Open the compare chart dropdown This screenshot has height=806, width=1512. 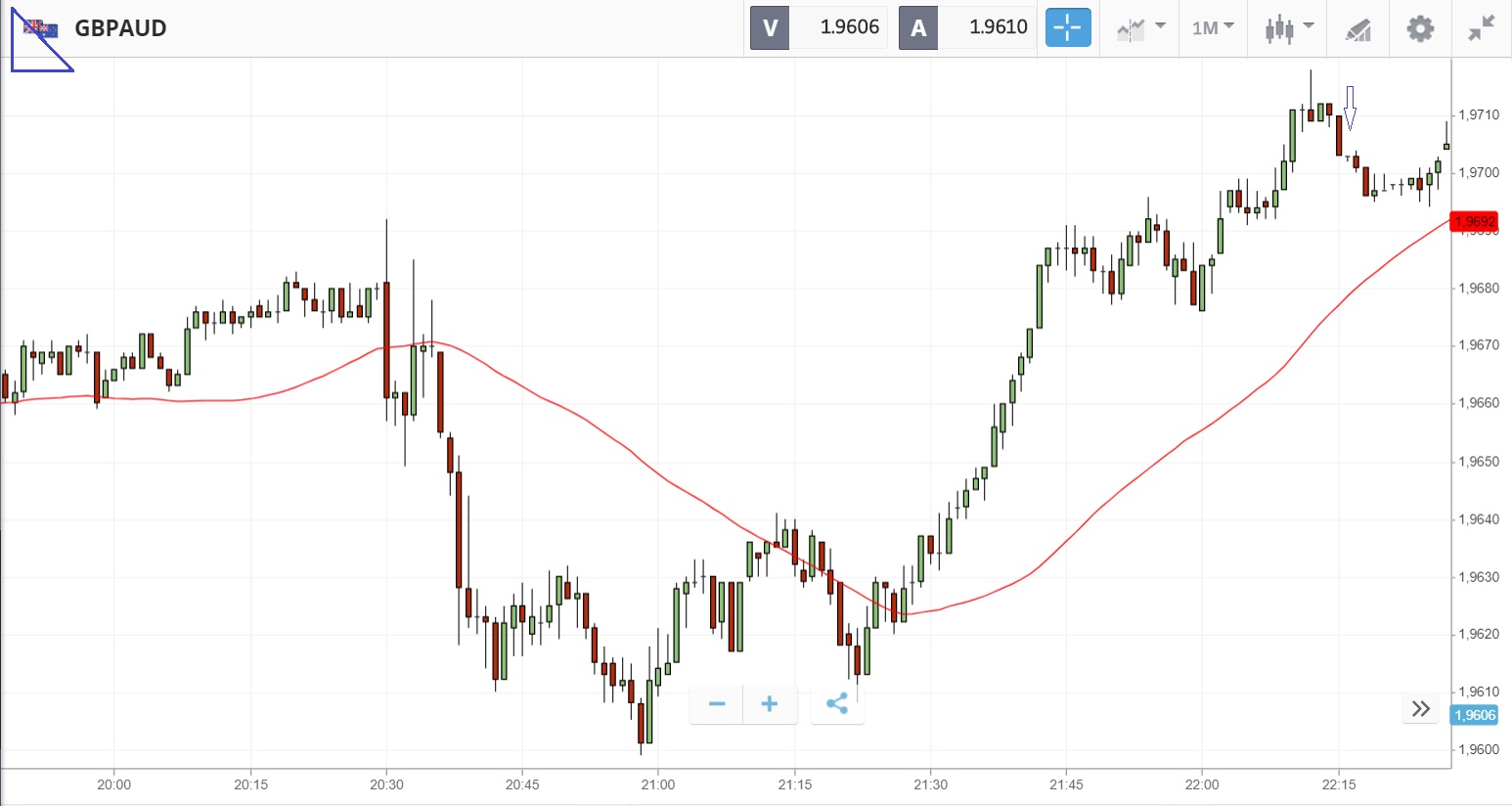[1140, 27]
